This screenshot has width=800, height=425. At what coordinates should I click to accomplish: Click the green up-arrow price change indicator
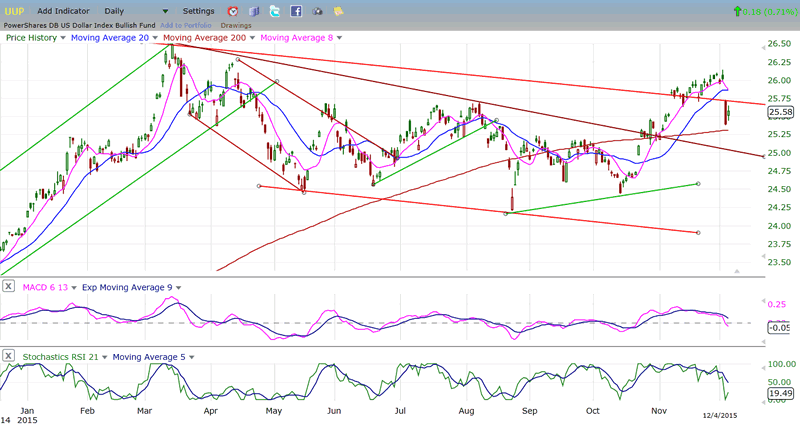click(738, 11)
